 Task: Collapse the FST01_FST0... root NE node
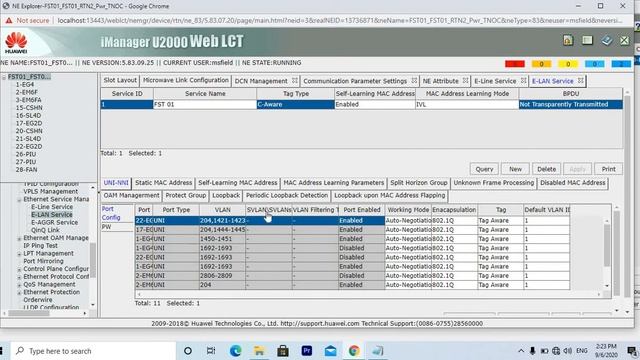tap(4, 77)
